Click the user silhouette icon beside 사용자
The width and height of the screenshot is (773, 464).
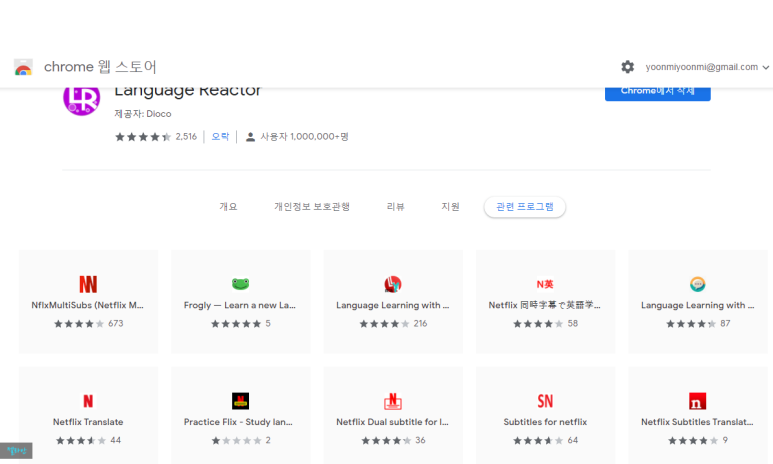pyautogui.click(x=250, y=137)
